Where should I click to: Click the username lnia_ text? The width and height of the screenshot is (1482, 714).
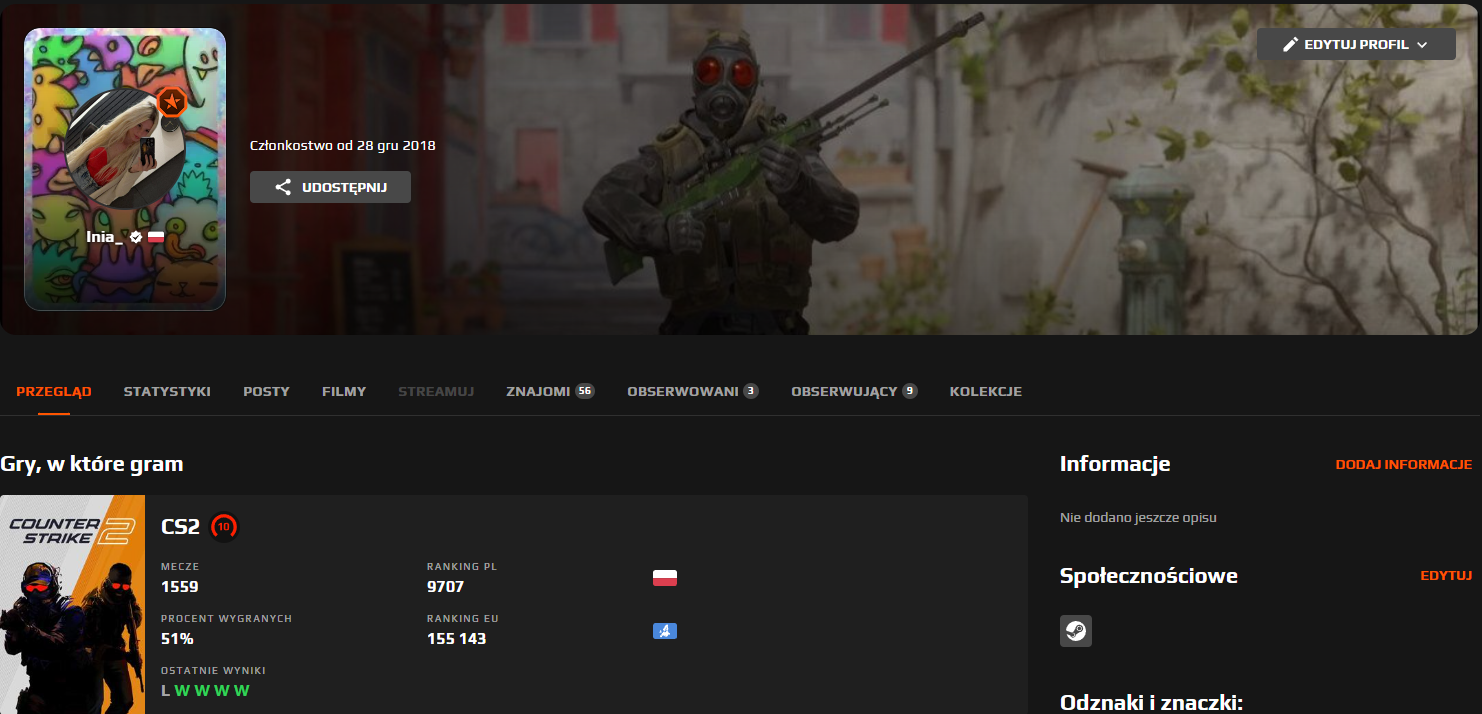105,237
